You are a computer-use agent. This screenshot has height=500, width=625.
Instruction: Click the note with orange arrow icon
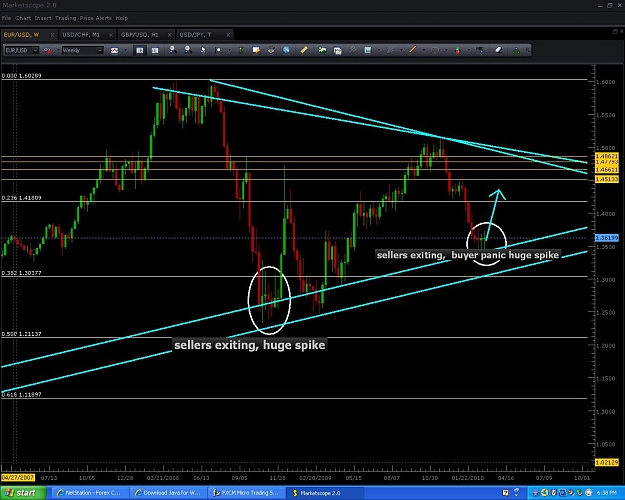coord(256,50)
